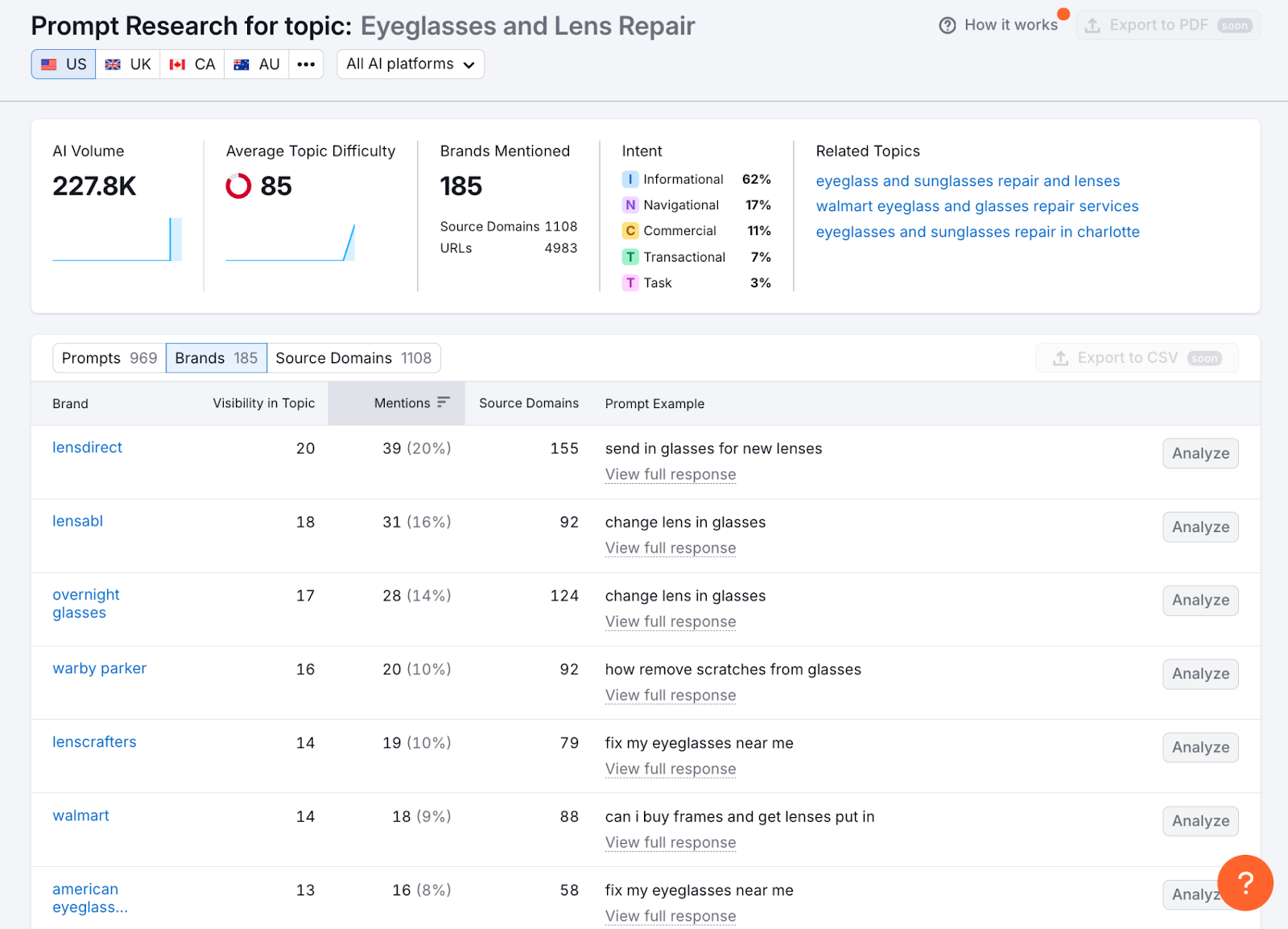Switch to the Prompts tab
1288x929 pixels.
coord(108,357)
